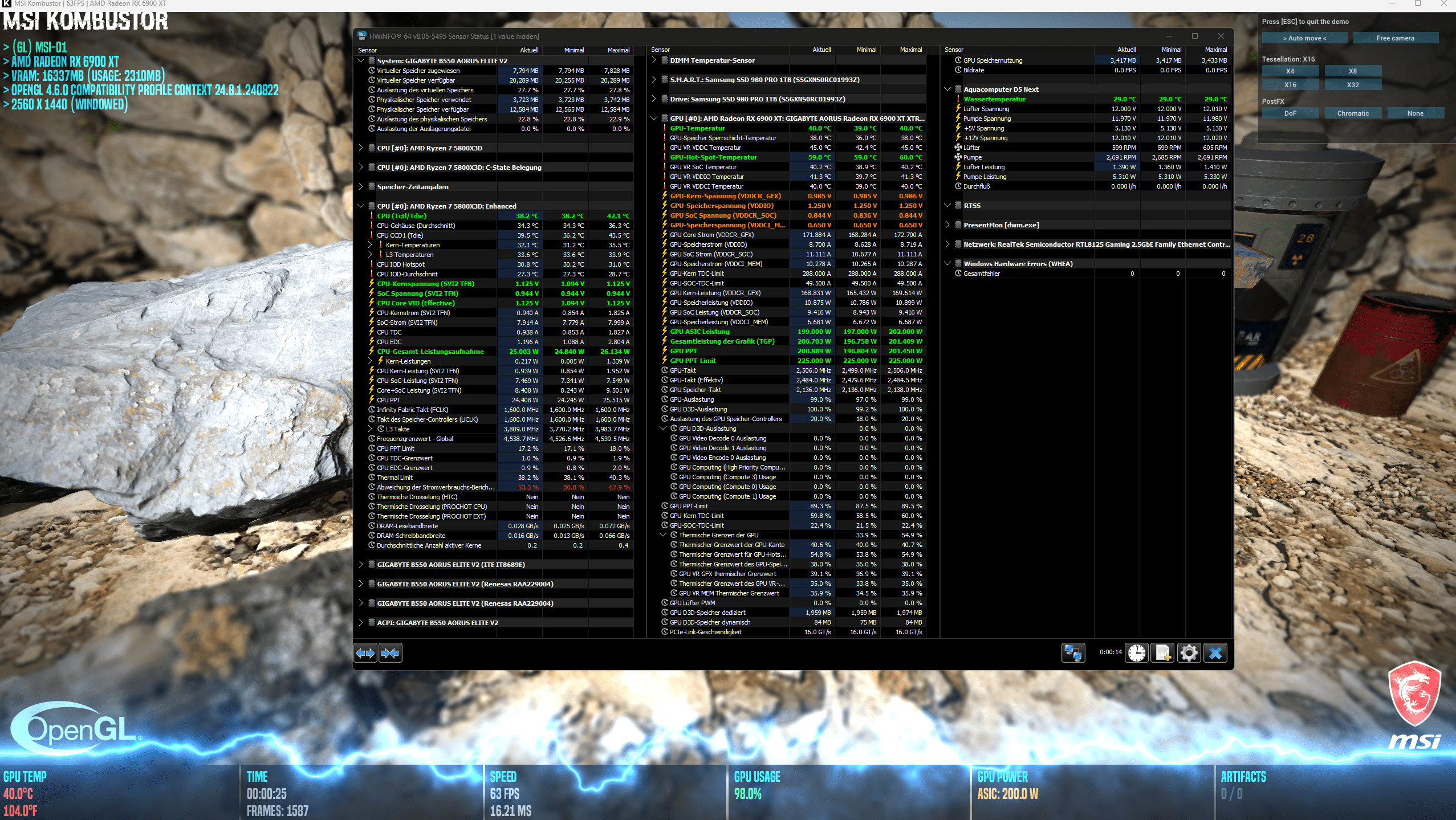Expand the CPU [#0] AMD Ryzen 7 5800X3D group
Viewport: 1456px width, 820px height.
click(361, 148)
